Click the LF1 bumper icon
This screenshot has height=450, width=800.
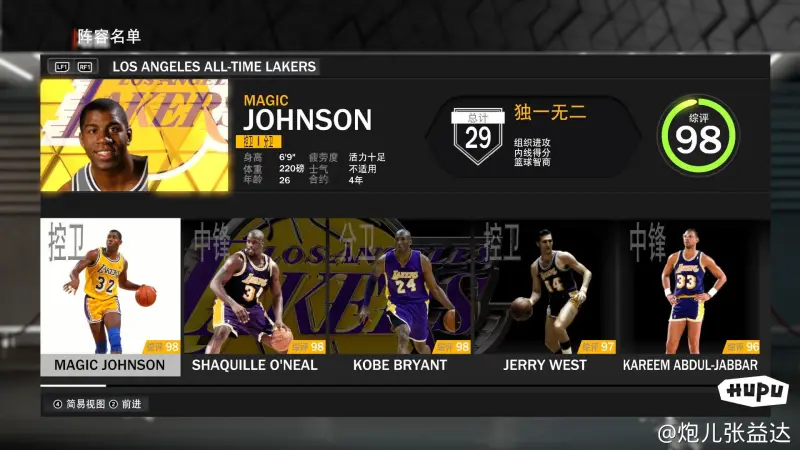click(62, 67)
